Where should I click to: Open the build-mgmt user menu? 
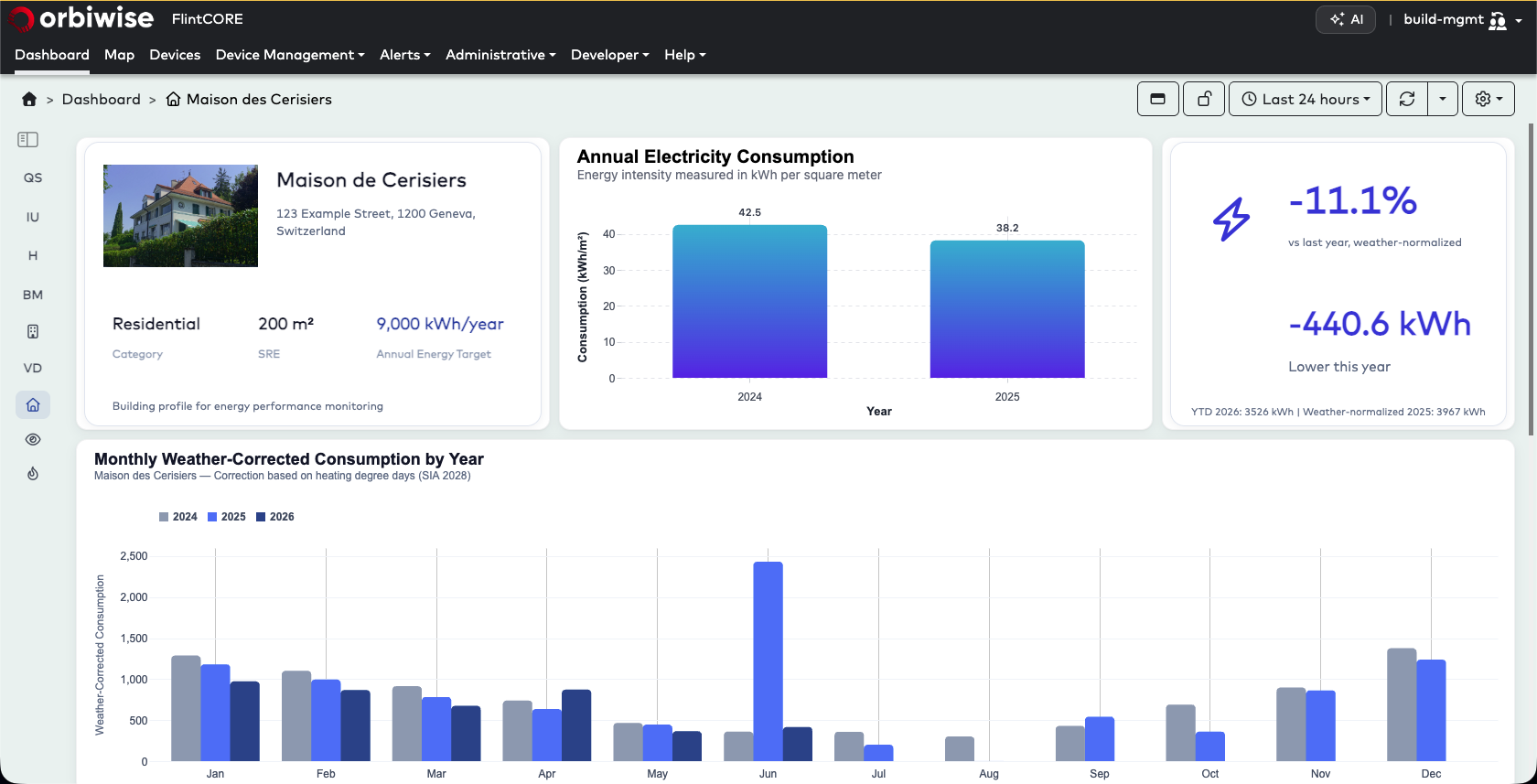coord(1462,19)
